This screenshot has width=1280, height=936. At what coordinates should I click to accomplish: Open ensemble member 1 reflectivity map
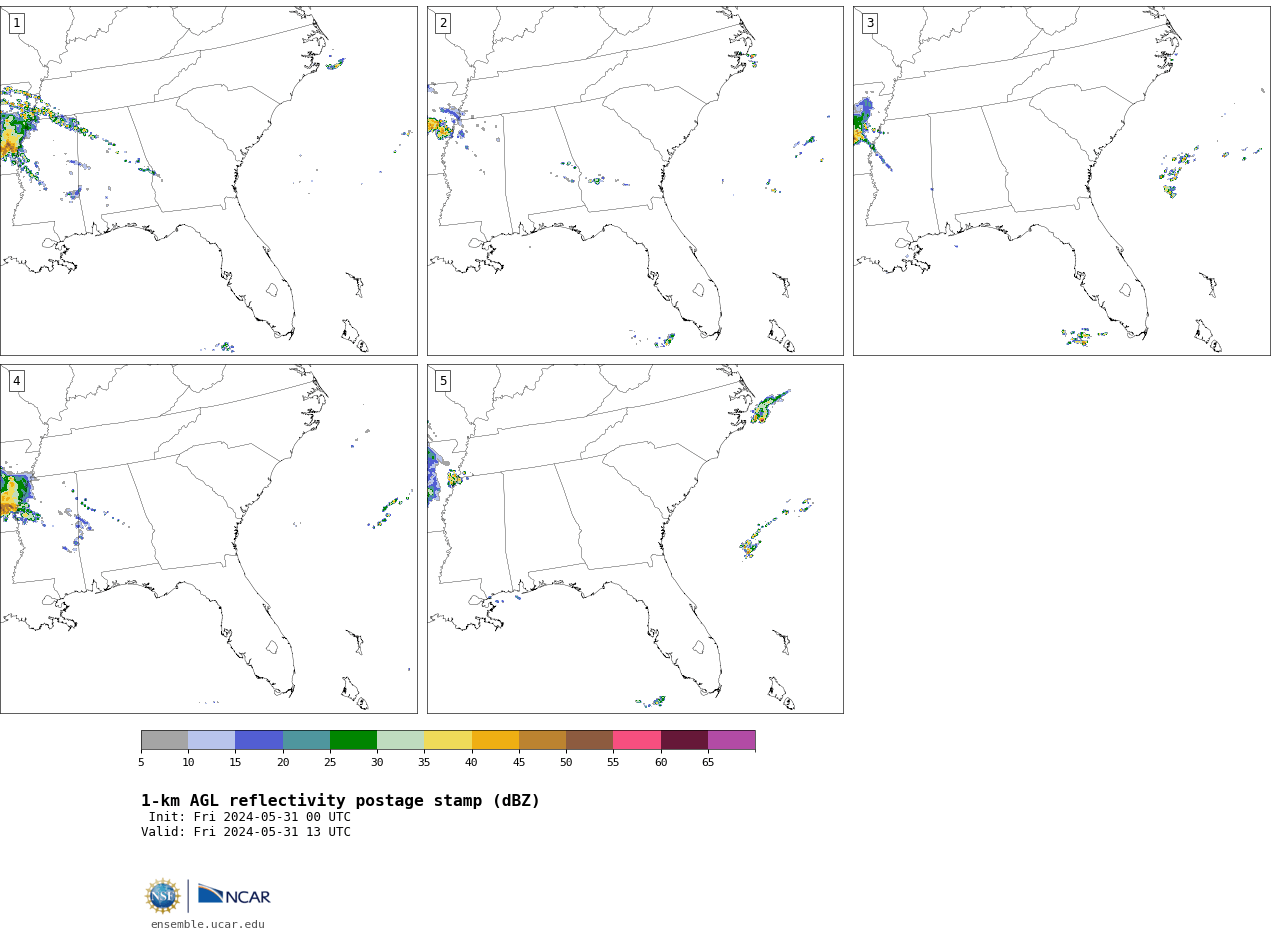coord(208,181)
